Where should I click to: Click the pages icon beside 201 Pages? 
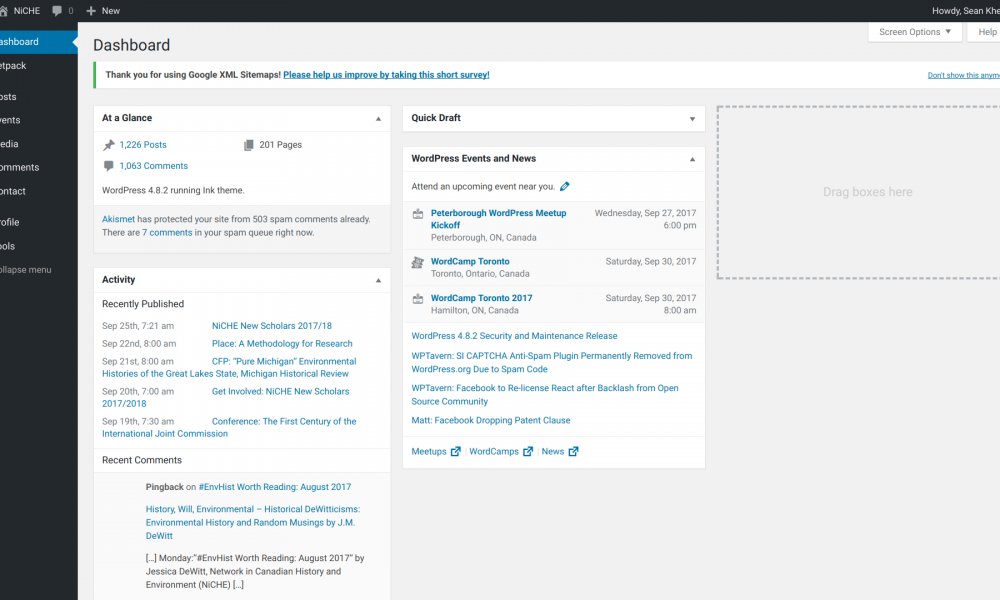point(249,145)
